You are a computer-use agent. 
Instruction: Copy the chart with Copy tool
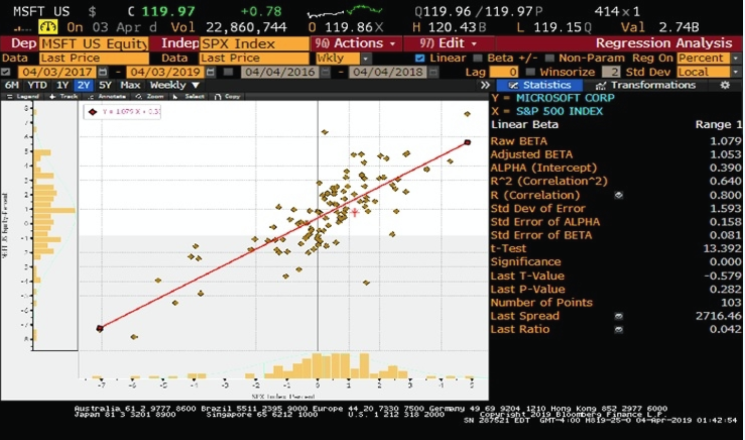point(228,96)
